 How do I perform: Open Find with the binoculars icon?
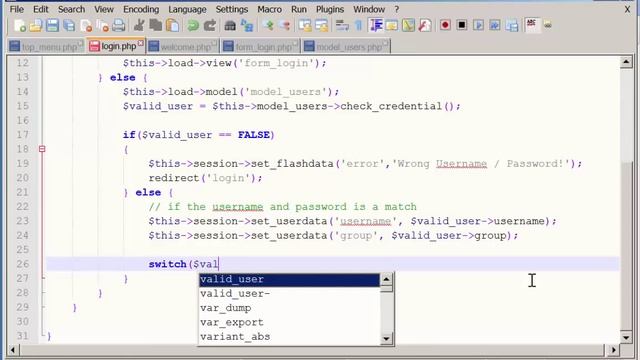(x=230, y=26)
